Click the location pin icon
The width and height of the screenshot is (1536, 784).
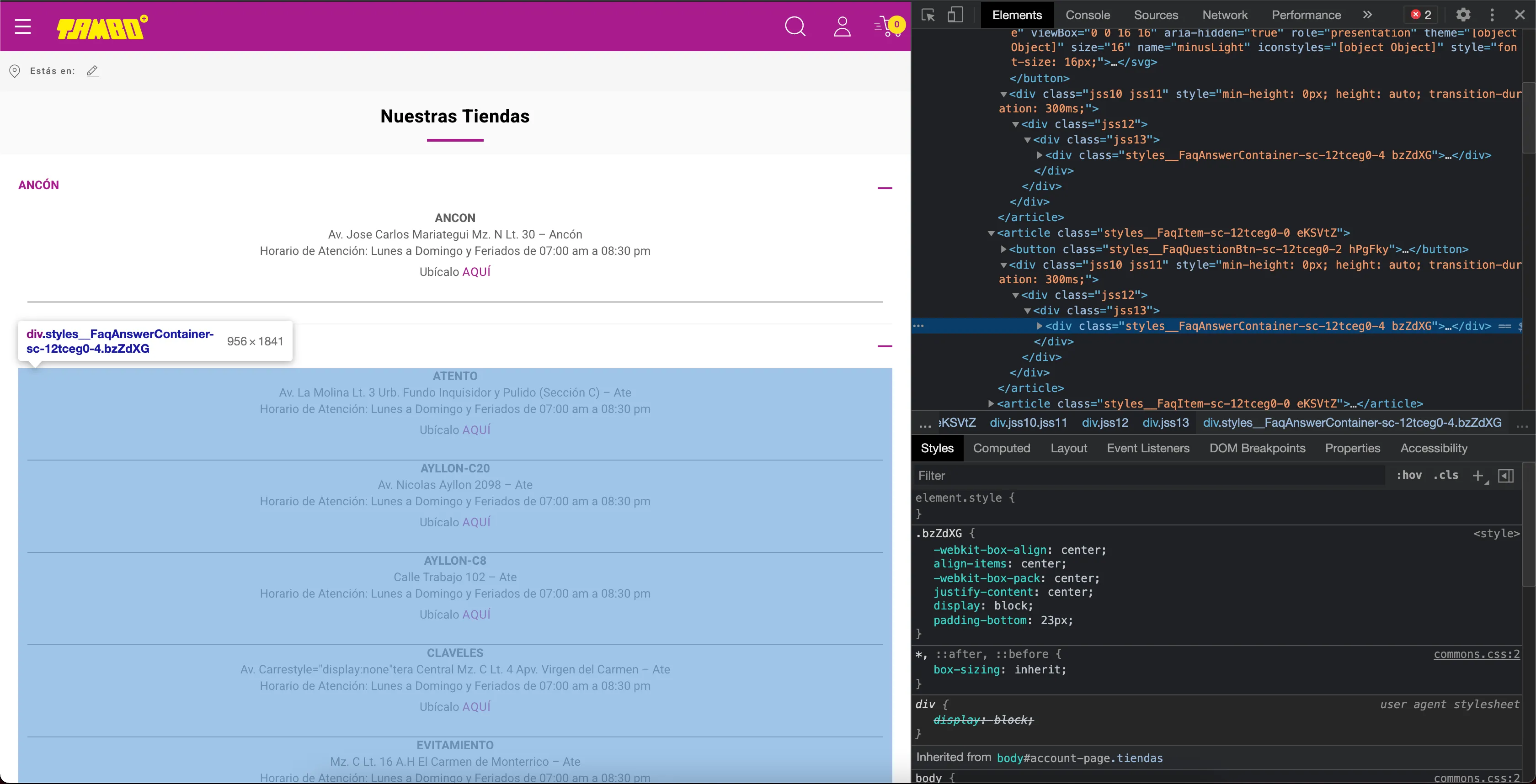(x=15, y=71)
